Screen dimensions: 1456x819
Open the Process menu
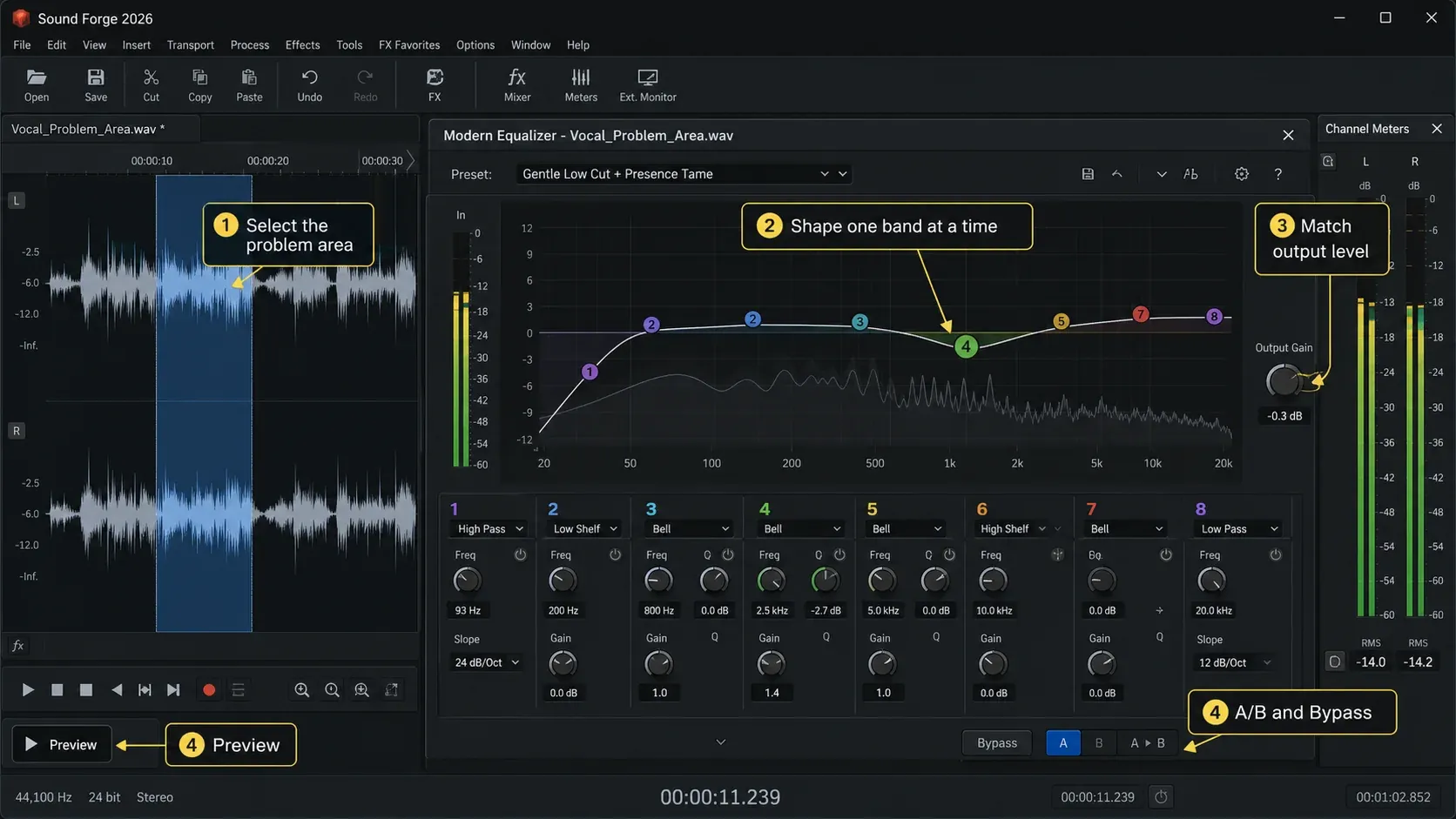(250, 45)
